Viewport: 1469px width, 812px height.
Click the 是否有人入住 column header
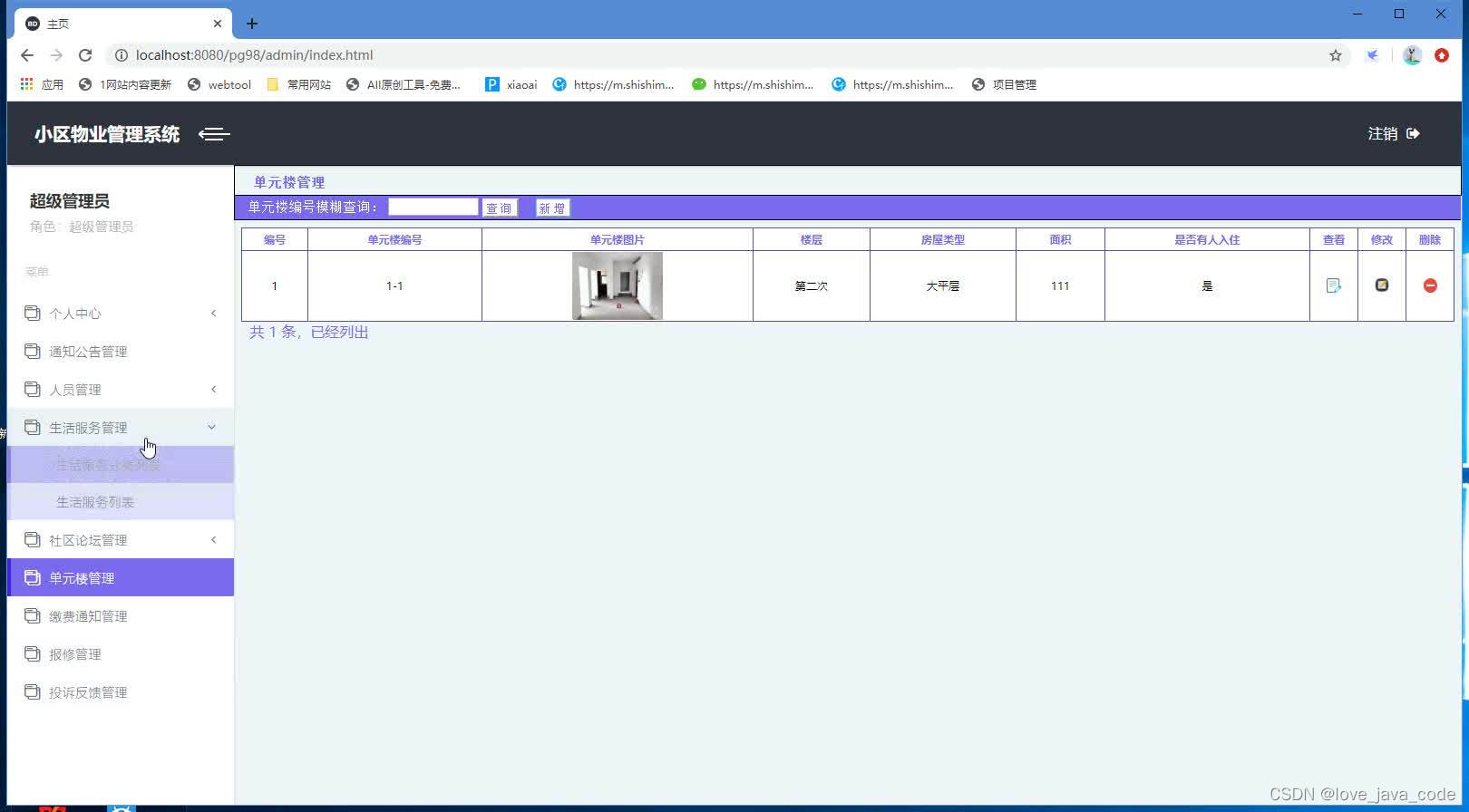click(x=1207, y=240)
